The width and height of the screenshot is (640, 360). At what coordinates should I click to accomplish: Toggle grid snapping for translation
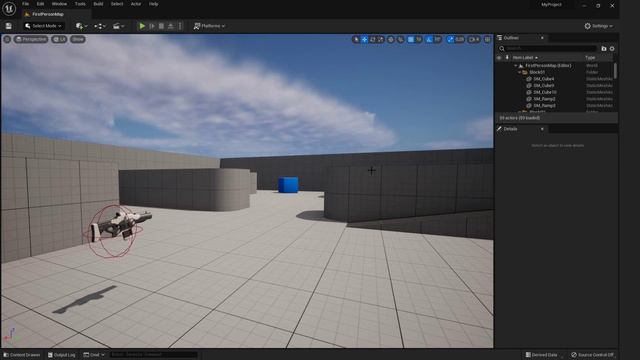pos(411,39)
